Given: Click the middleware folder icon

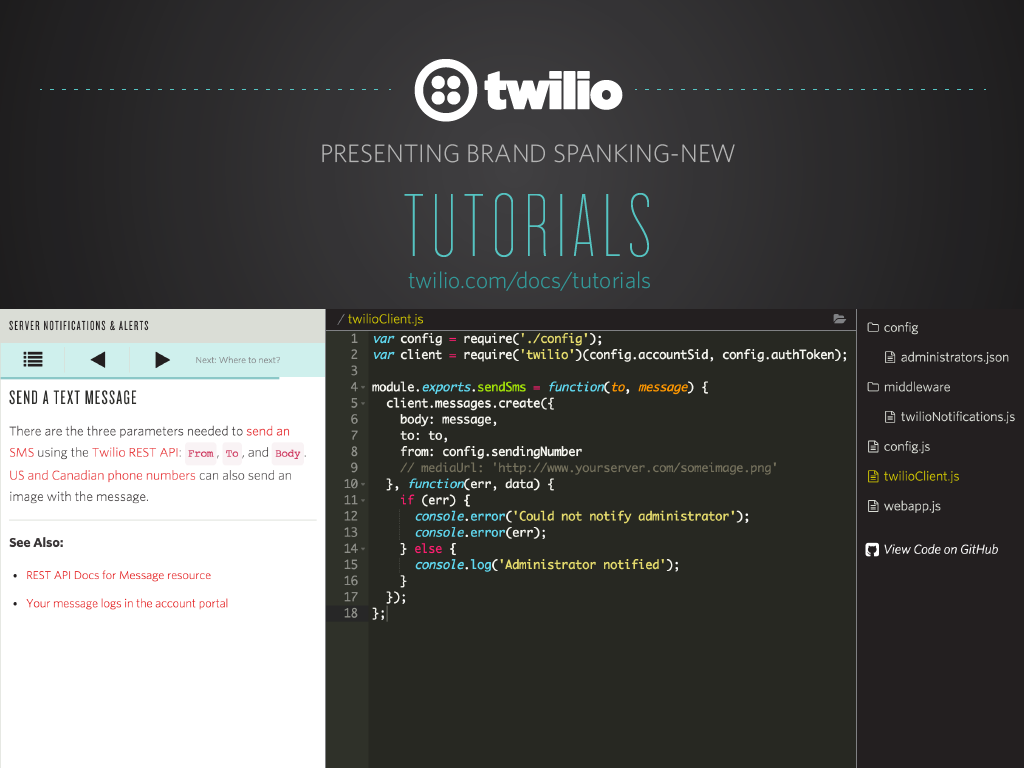Looking at the screenshot, I should 872,387.
